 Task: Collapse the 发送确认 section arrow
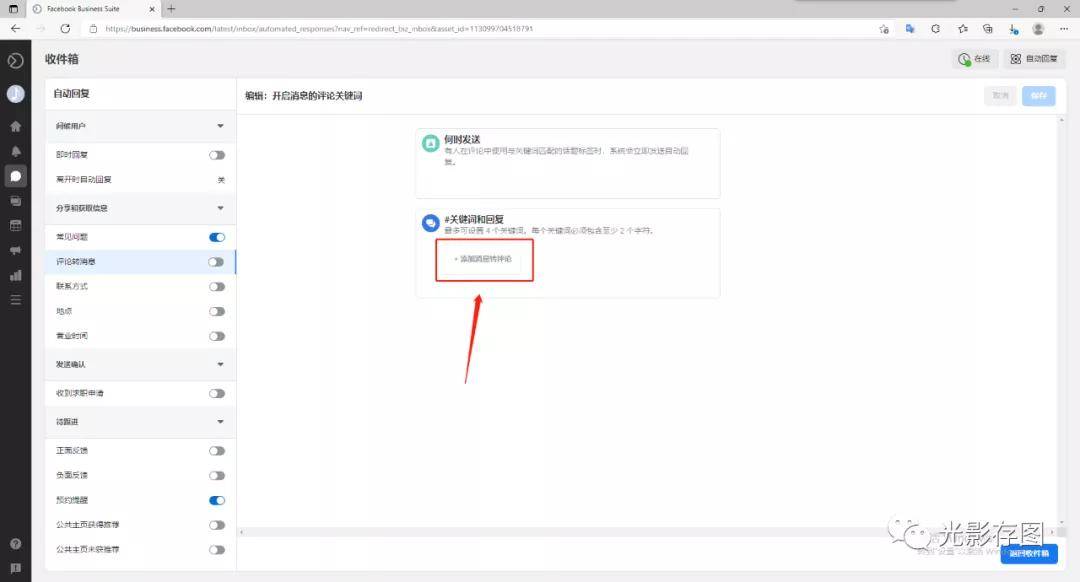[220, 365]
